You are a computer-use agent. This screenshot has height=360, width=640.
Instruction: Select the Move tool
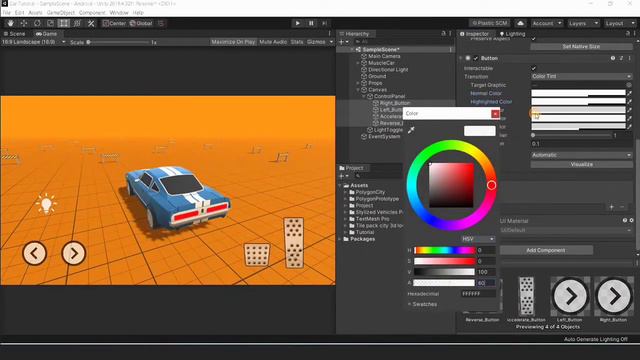24,23
